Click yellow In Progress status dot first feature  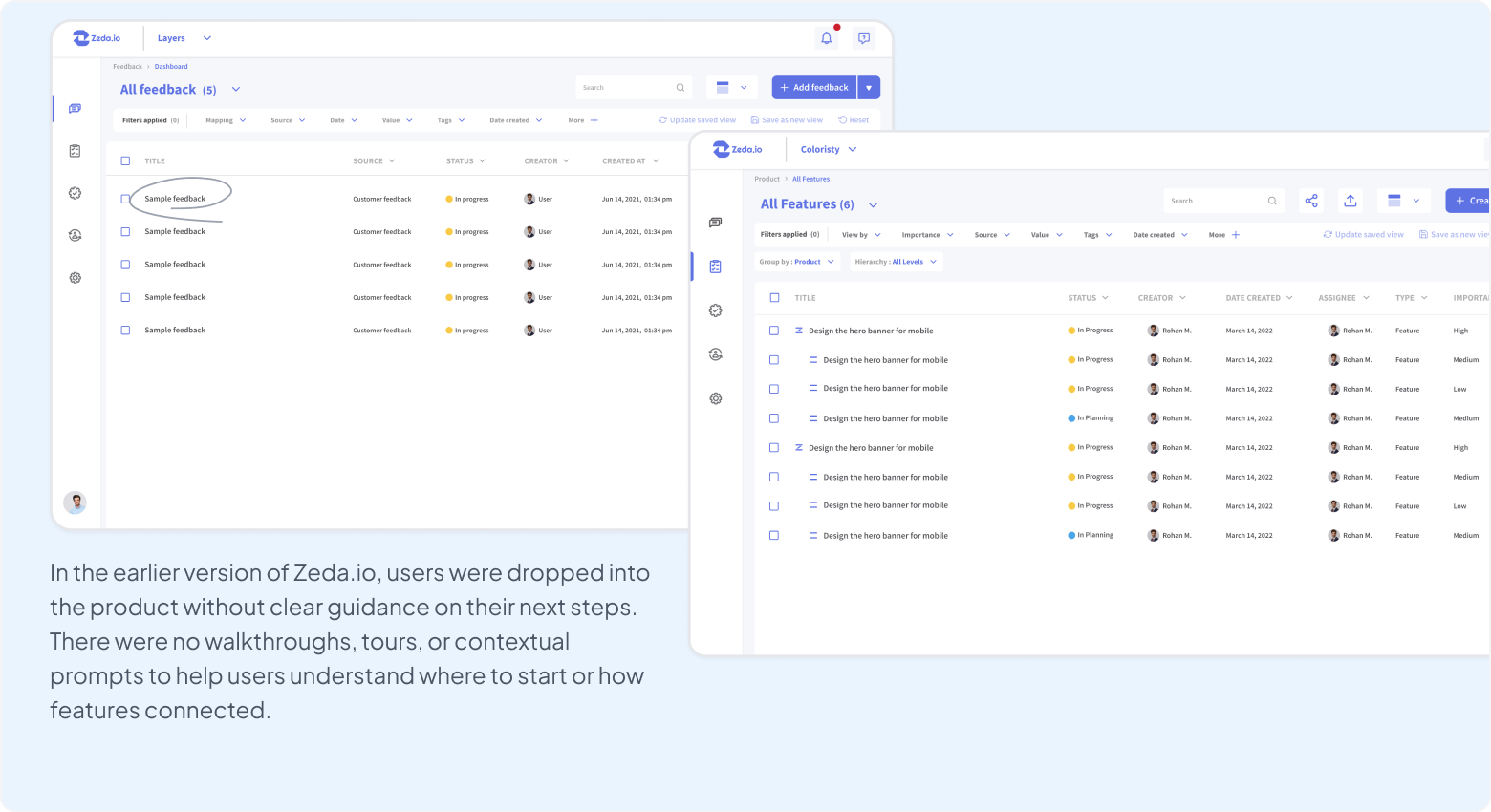pos(1071,331)
